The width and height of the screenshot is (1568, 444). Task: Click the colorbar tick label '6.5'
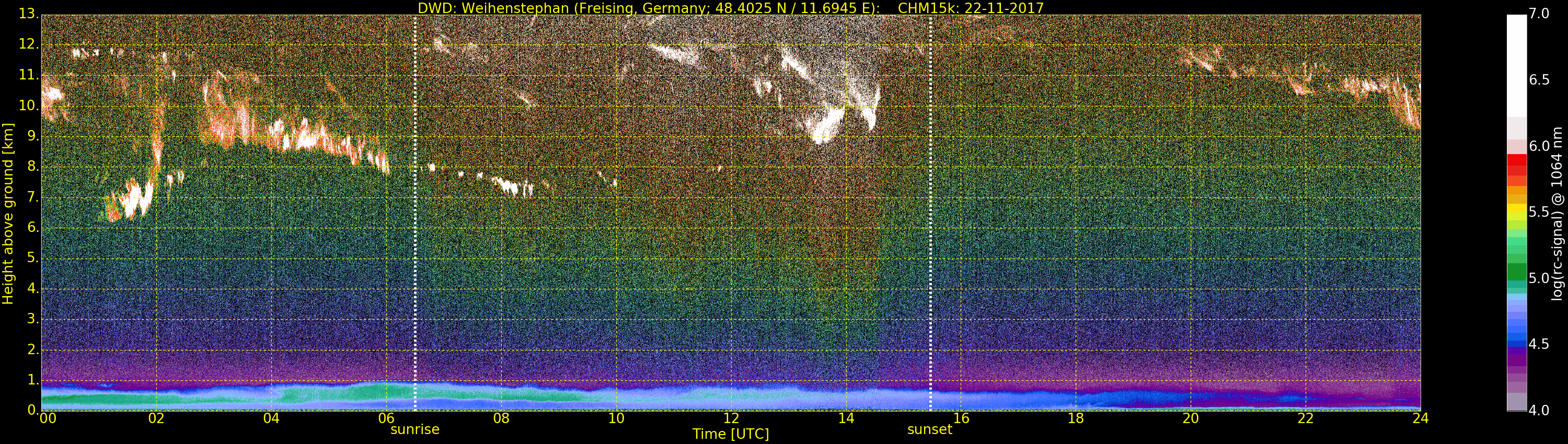click(1539, 80)
